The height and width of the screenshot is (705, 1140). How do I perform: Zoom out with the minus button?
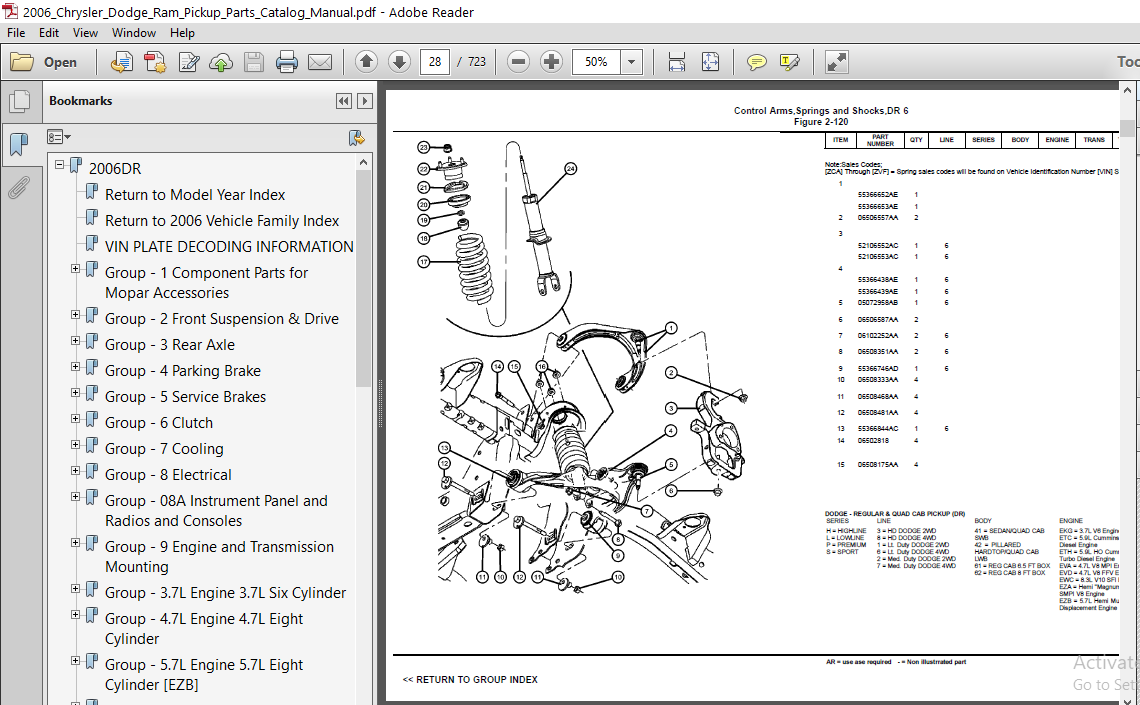(518, 62)
